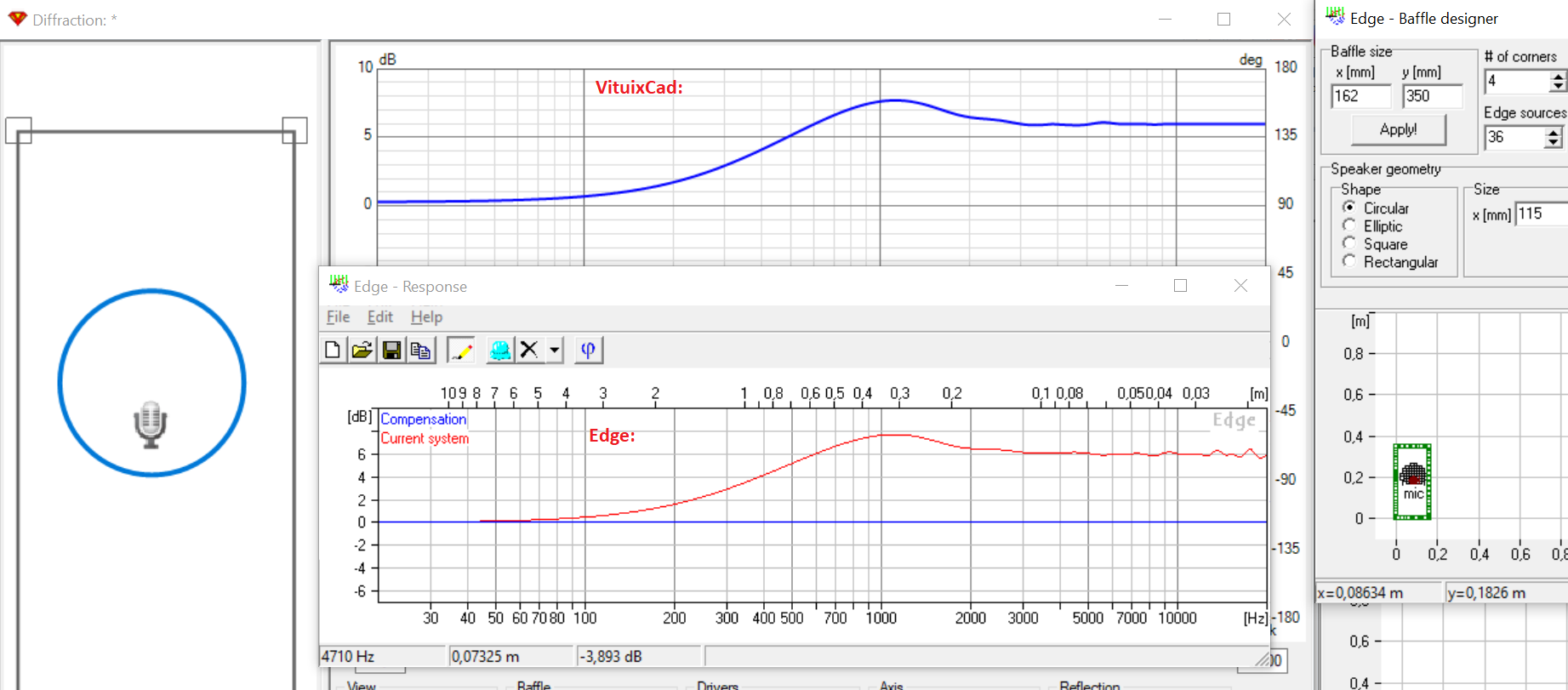Viewport: 1568px width, 690px height.
Task: Click the 4710 Hz status bar value
Action: click(382, 656)
